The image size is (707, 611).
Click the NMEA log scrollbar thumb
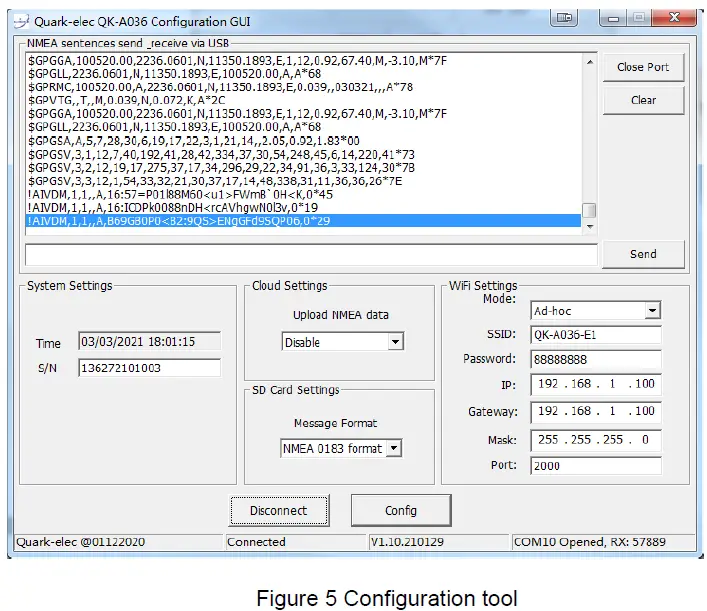point(589,211)
